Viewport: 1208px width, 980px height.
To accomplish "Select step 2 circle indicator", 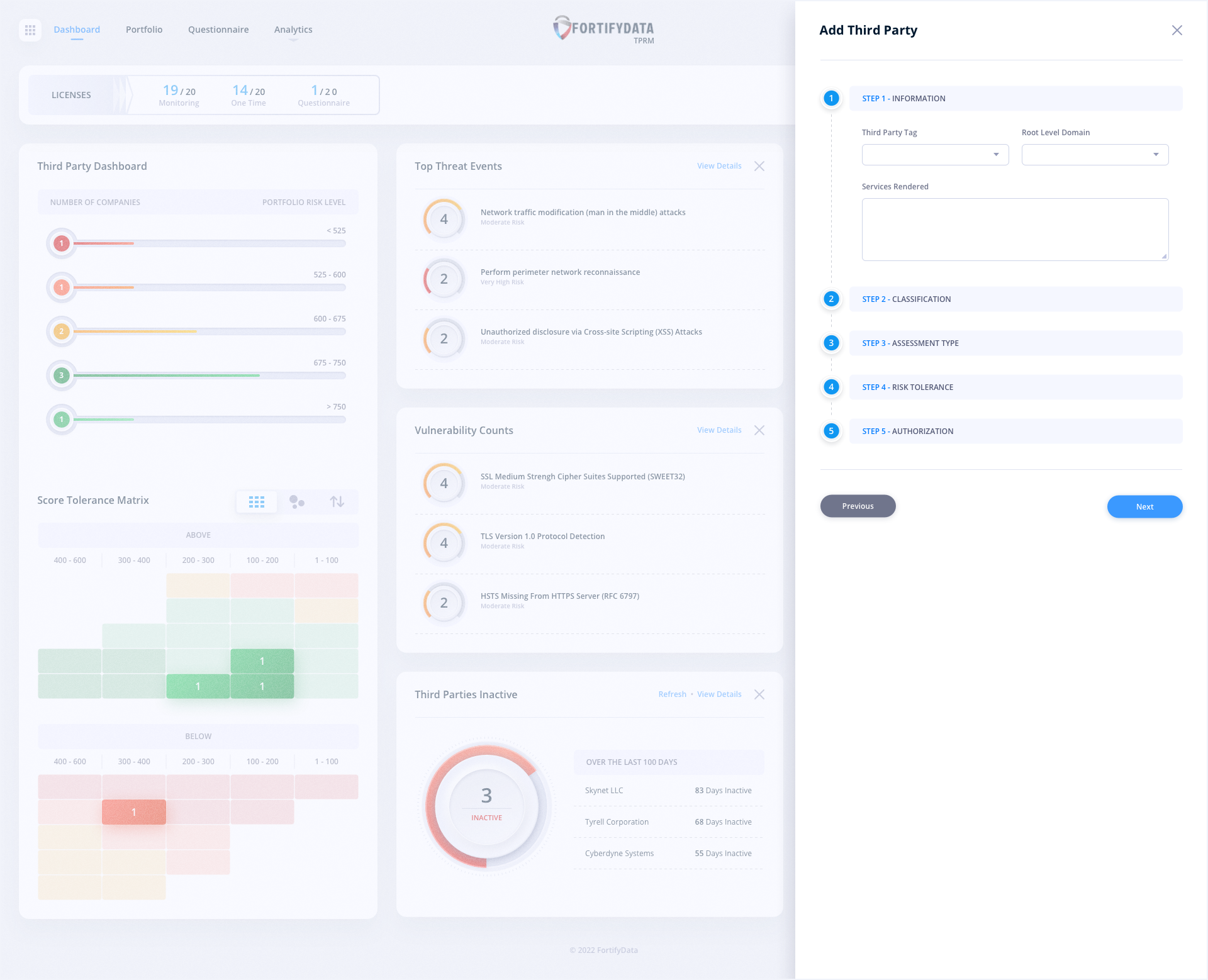I will point(831,299).
